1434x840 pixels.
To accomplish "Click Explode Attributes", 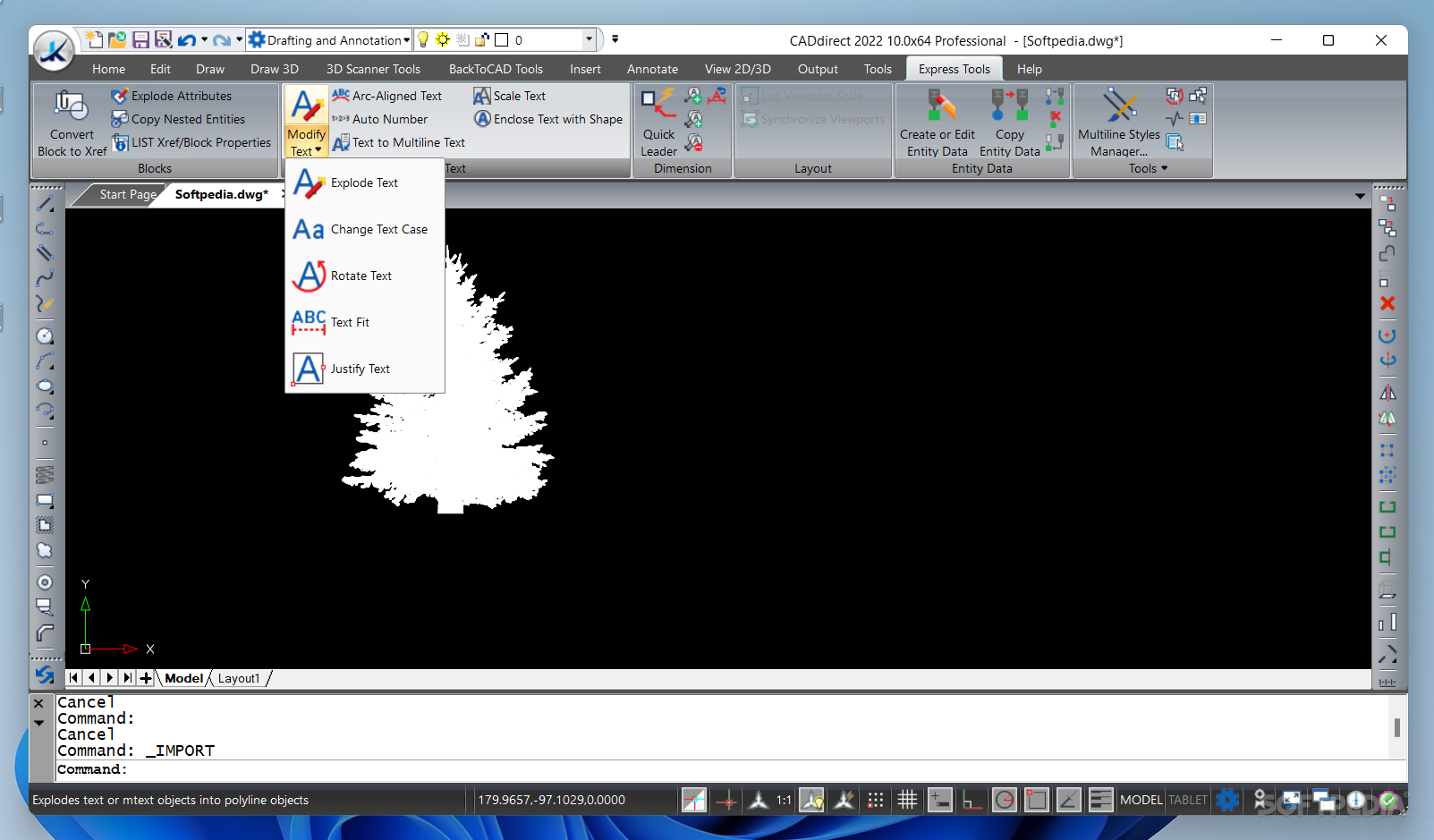I will (x=172, y=96).
